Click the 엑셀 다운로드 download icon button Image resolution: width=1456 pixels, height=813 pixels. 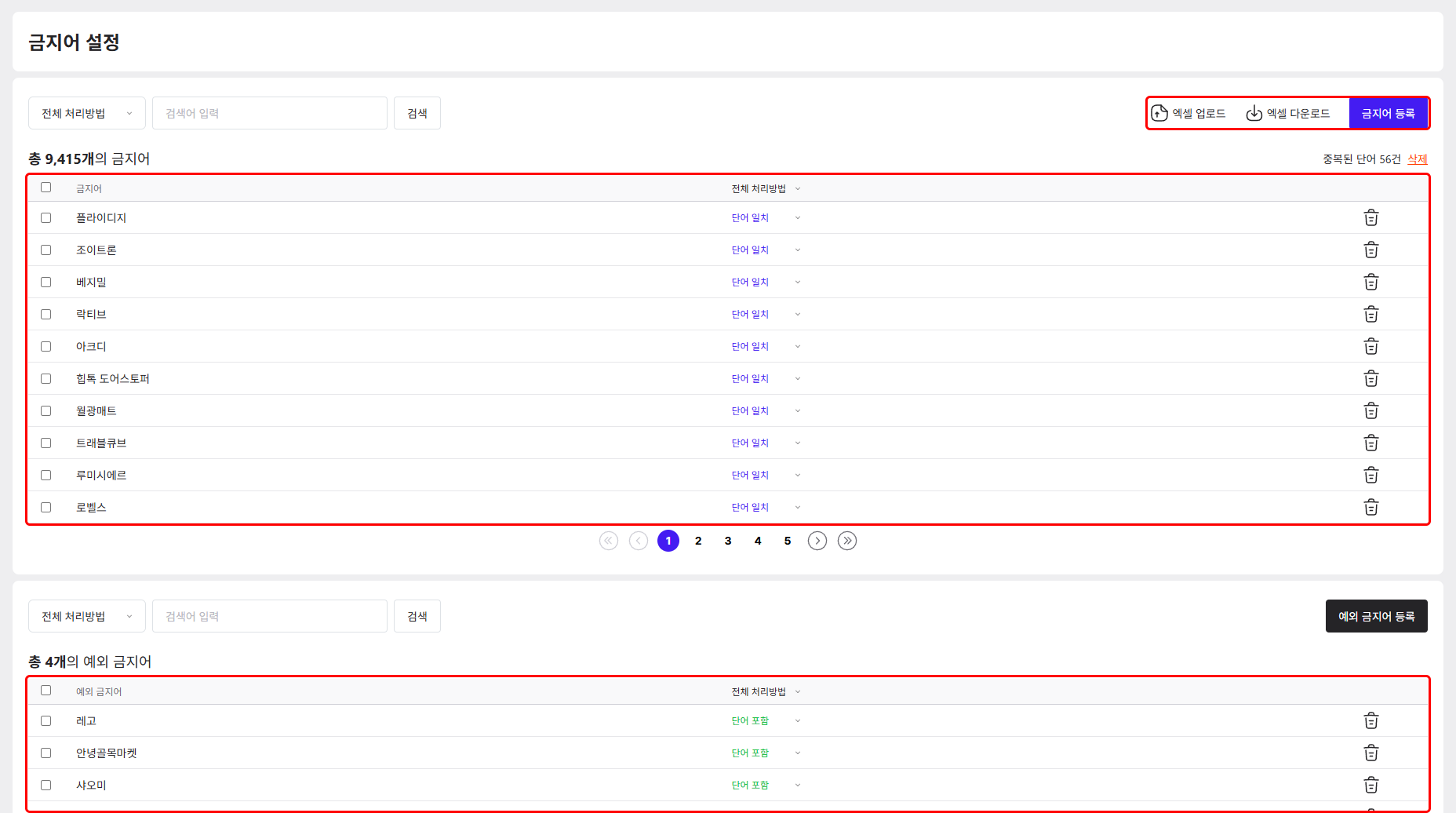click(1287, 113)
